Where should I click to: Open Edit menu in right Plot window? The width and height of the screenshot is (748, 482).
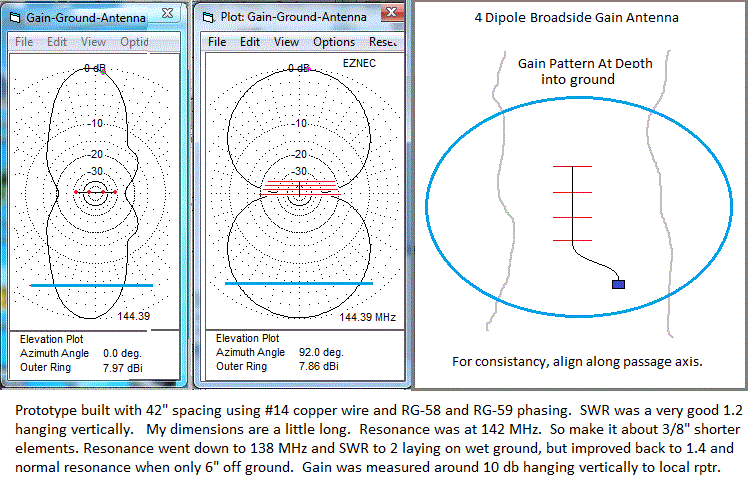pos(249,42)
